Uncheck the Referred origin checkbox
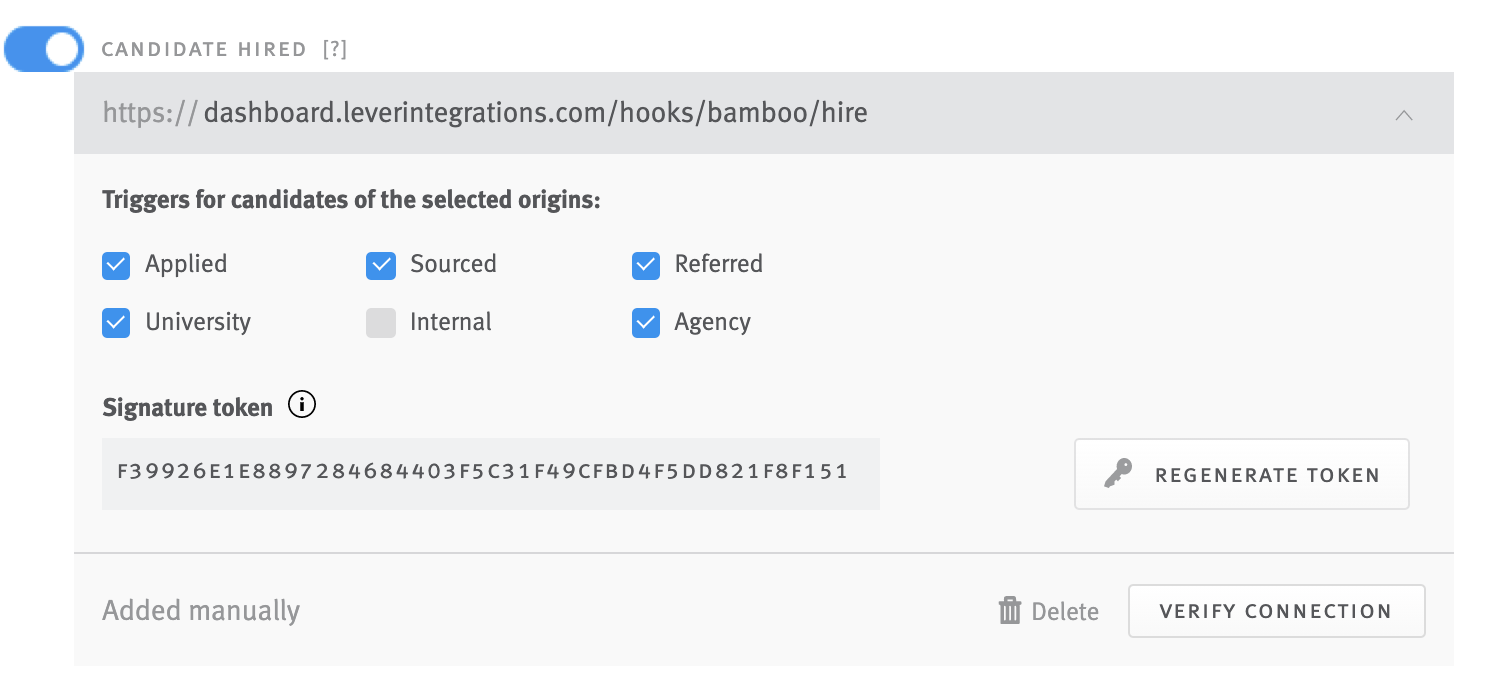 coord(646,265)
